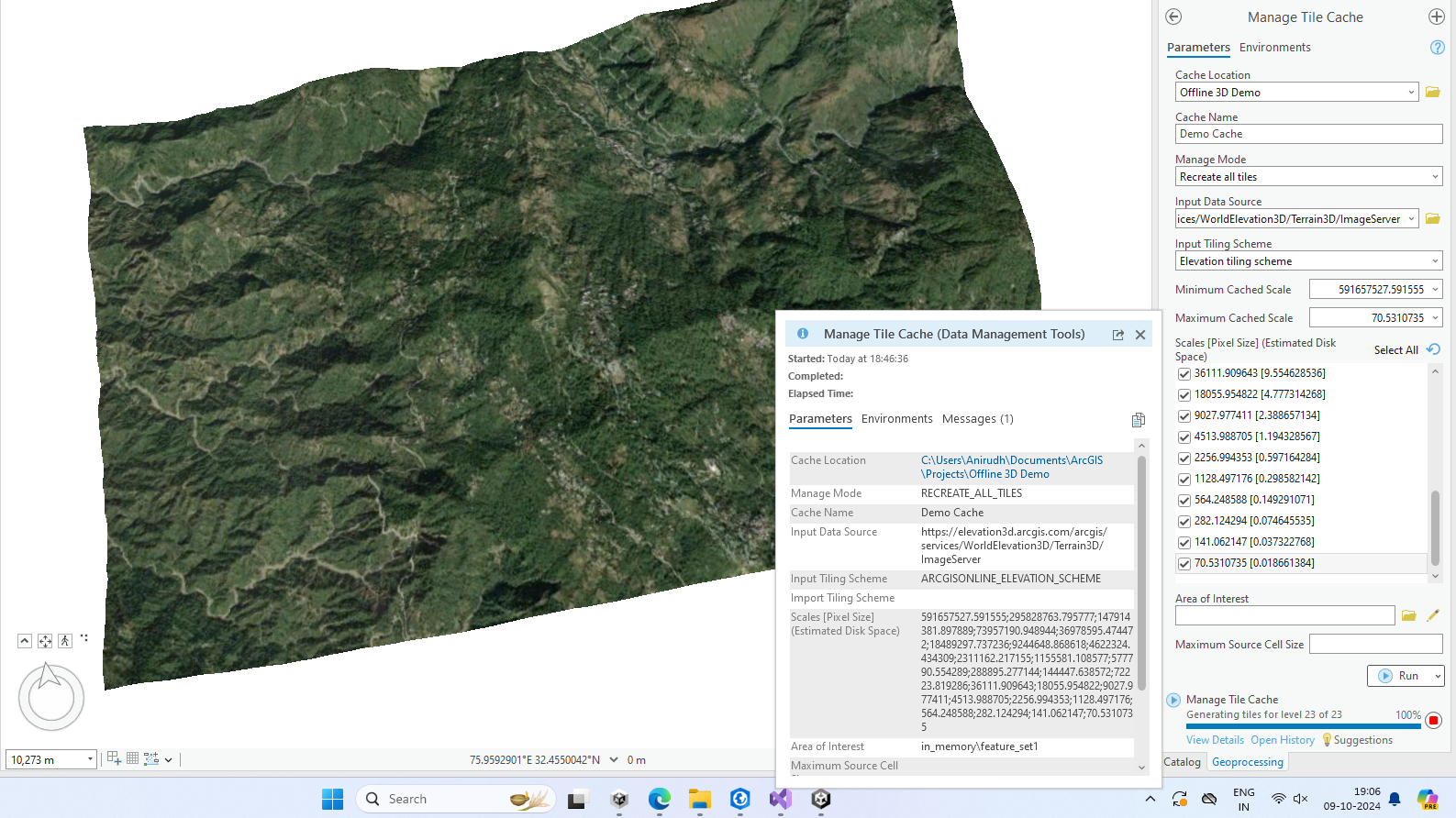Copy the tool details with the clipboard icon

click(x=1139, y=420)
